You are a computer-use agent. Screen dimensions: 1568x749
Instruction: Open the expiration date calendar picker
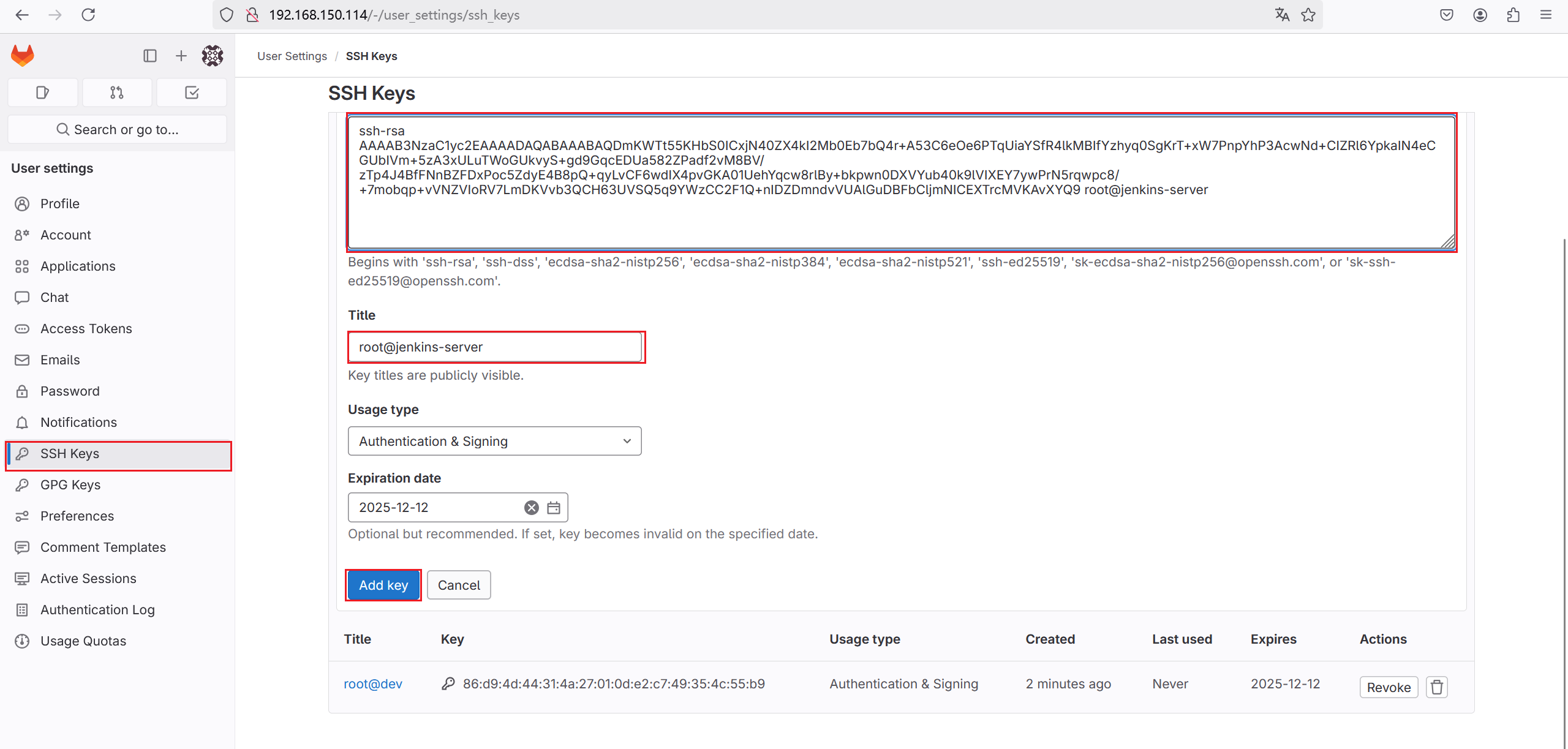tap(554, 508)
